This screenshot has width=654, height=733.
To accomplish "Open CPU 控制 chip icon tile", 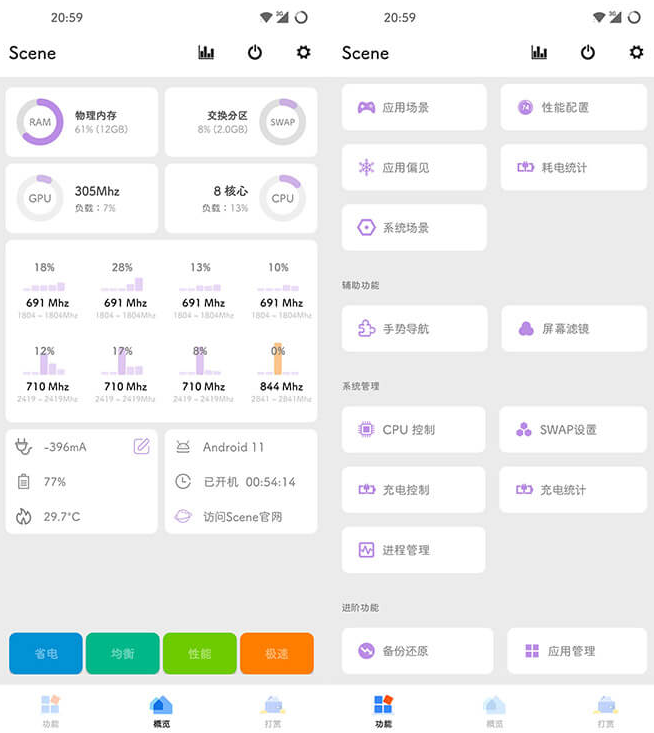I will point(414,430).
